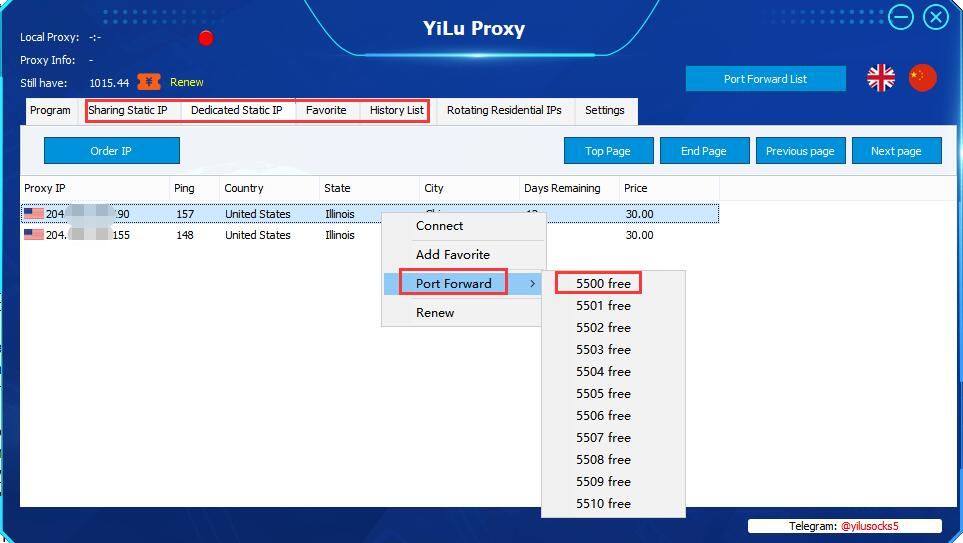Close the YiLu Proxy window
The image size is (963, 543).
936,17
